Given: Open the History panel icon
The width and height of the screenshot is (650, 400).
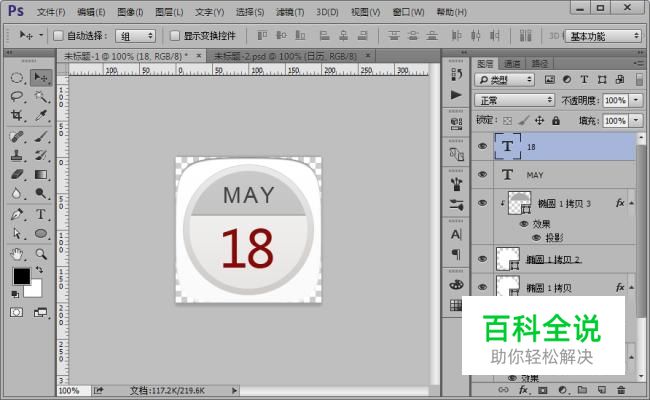Looking at the screenshot, I should 456,75.
